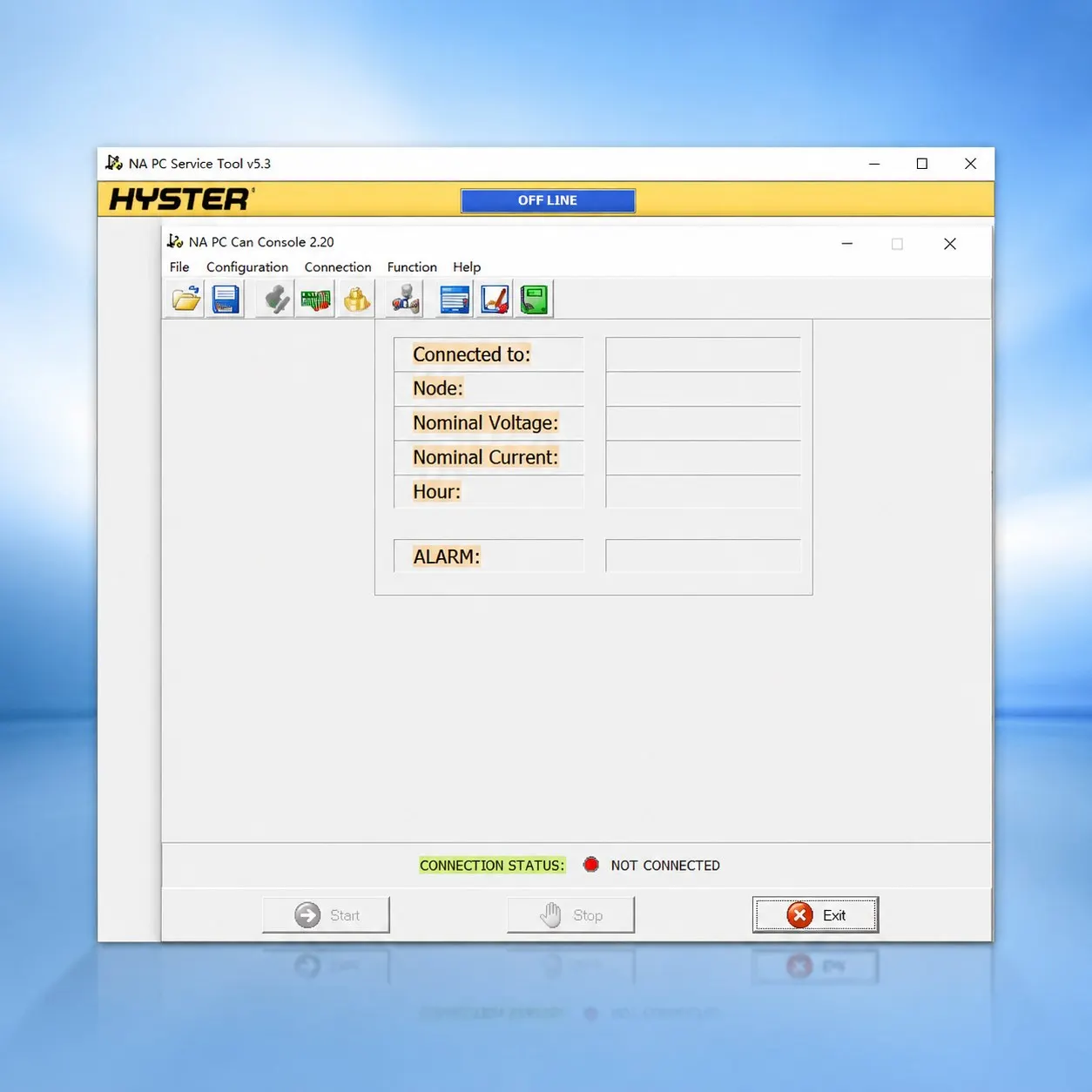
Task: Close the NA PC Service Tool window
Action: point(970,164)
